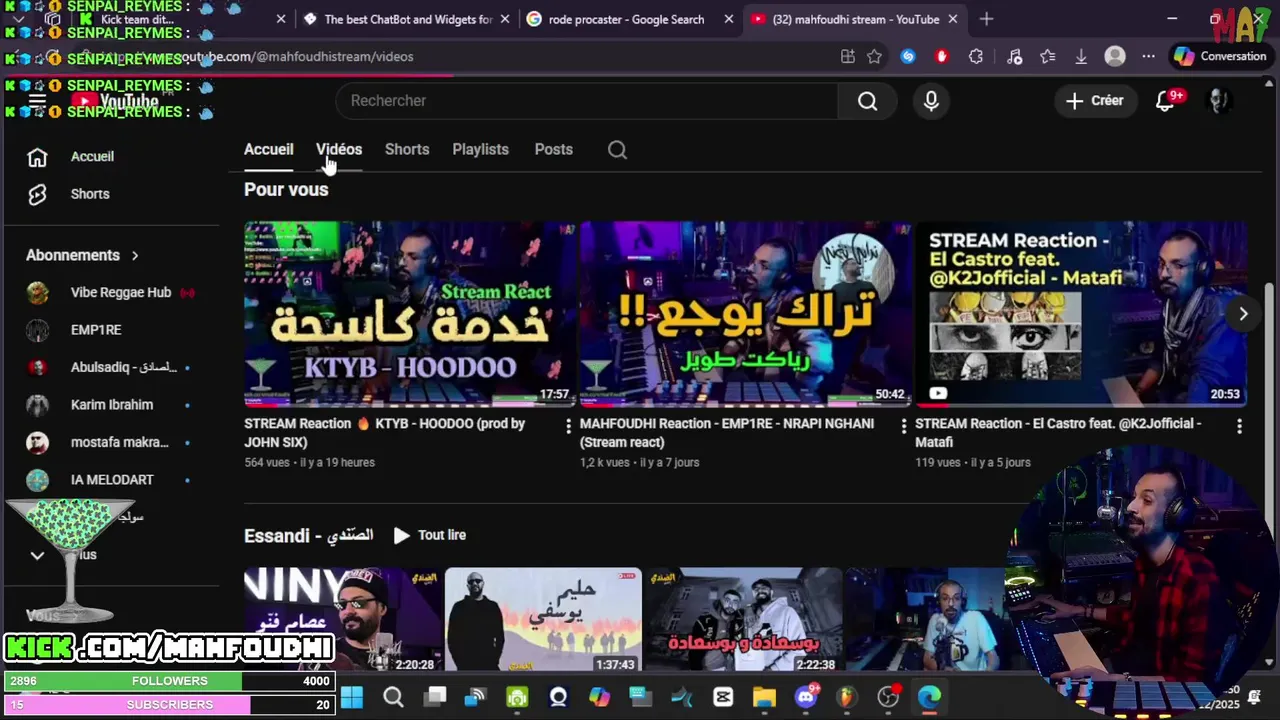Close the mahfoudhi stream YouTube tab
Image resolution: width=1280 pixels, height=720 pixels.
click(953, 19)
